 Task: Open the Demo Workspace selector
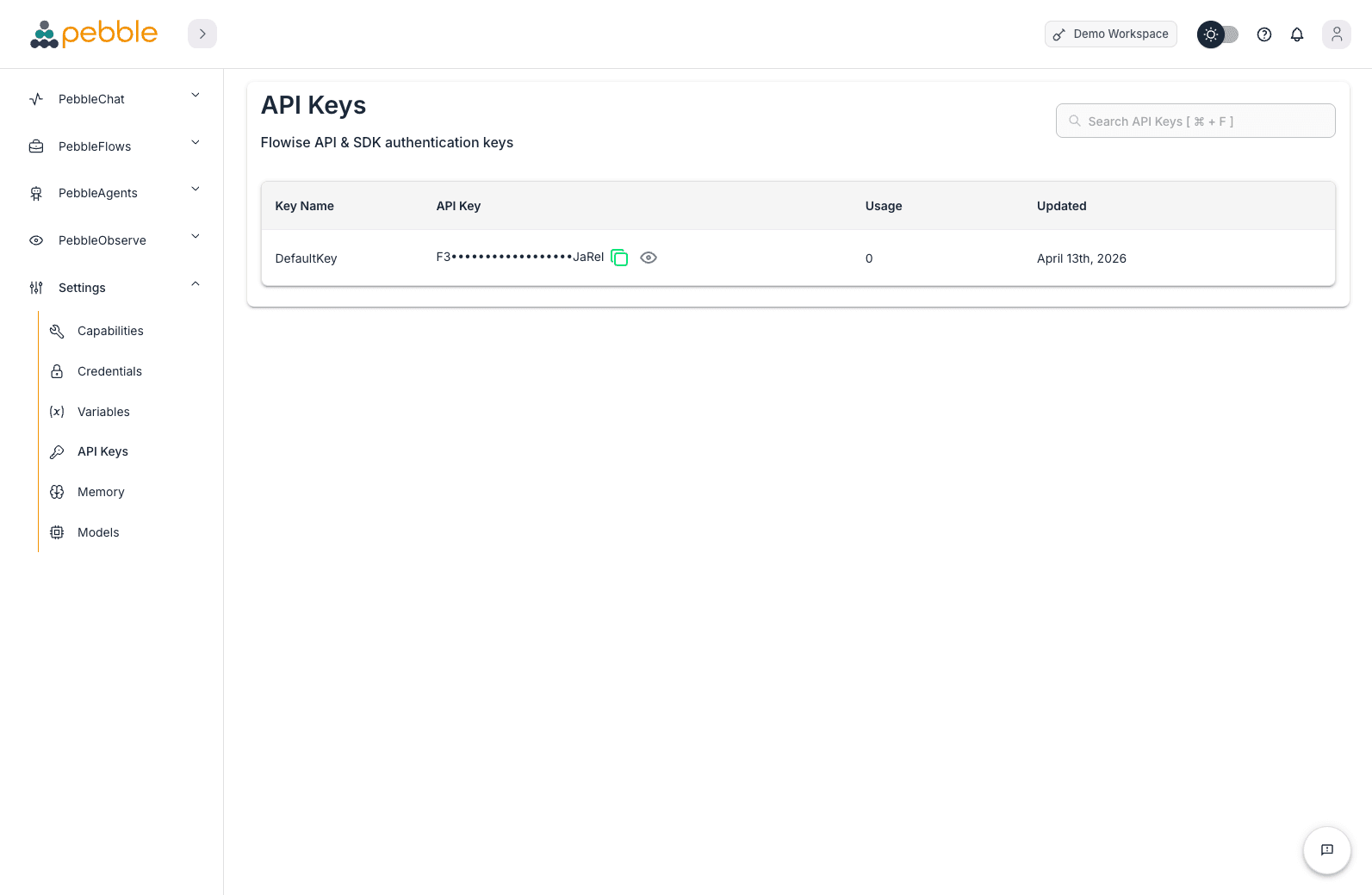[x=1110, y=34]
